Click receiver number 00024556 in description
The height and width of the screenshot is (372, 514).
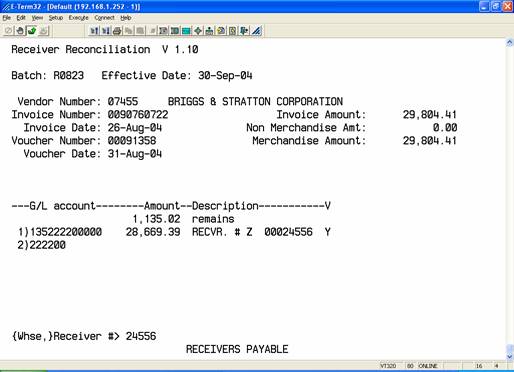[288, 232]
